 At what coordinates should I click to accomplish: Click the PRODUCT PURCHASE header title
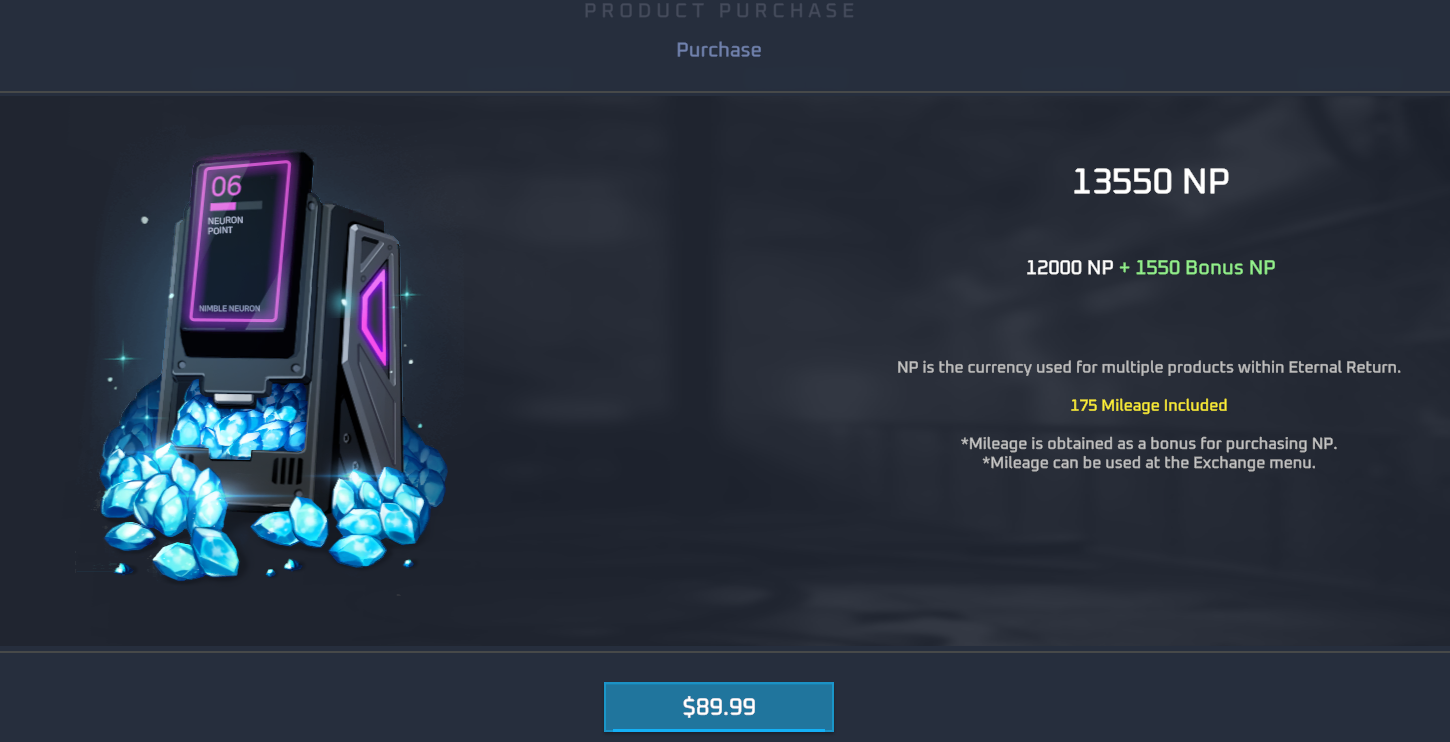coord(720,11)
